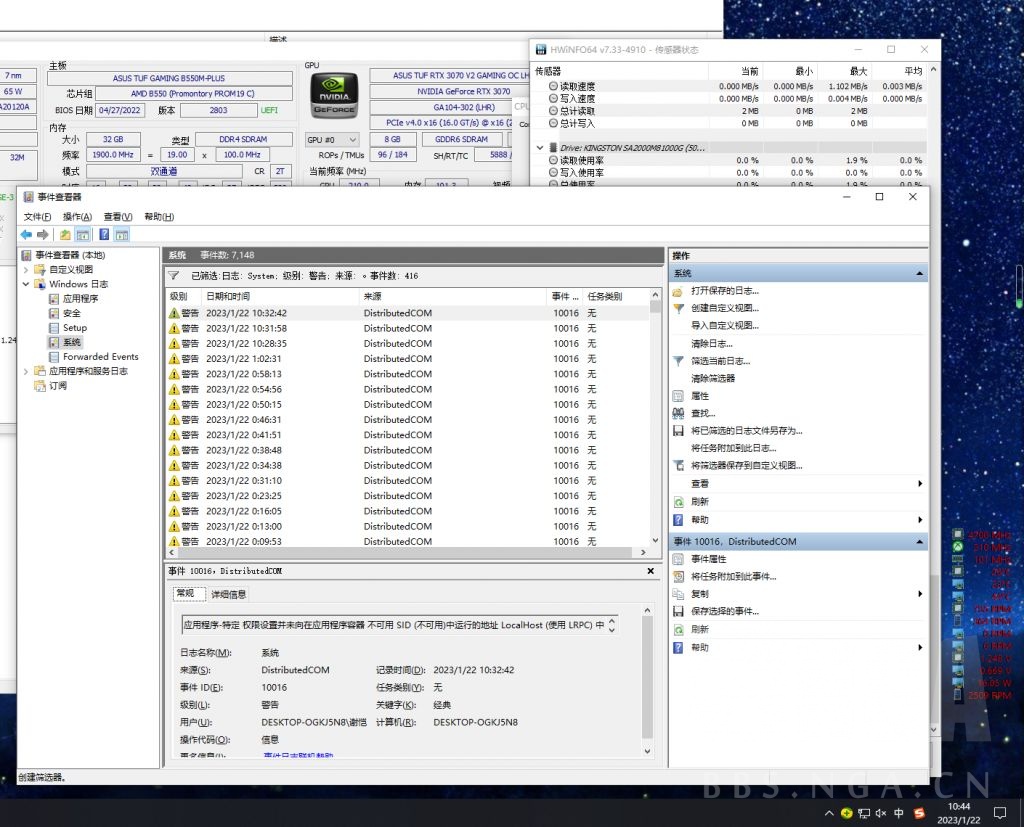Screen dimensions: 1024x827
Task: Click the filter funnel icon beside 筛选当前日志
Action: tap(679, 361)
